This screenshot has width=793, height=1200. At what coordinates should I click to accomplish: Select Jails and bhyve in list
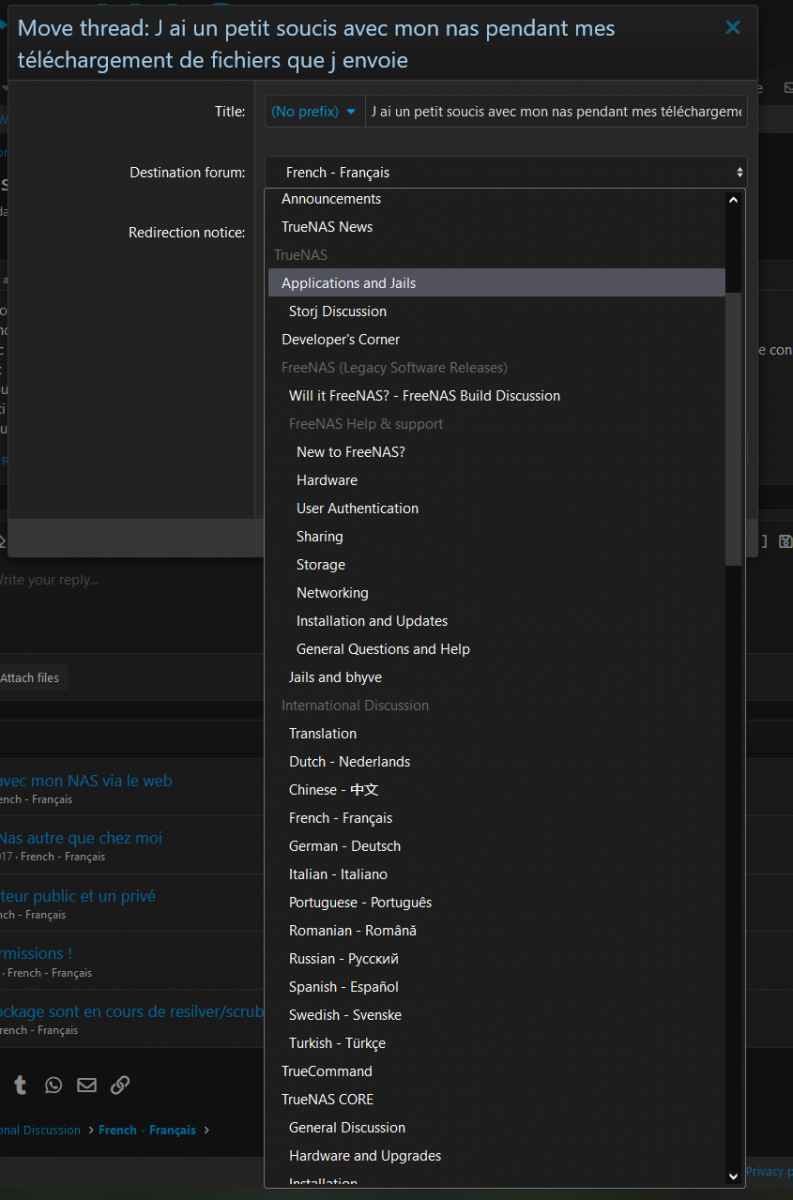tap(335, 677)
